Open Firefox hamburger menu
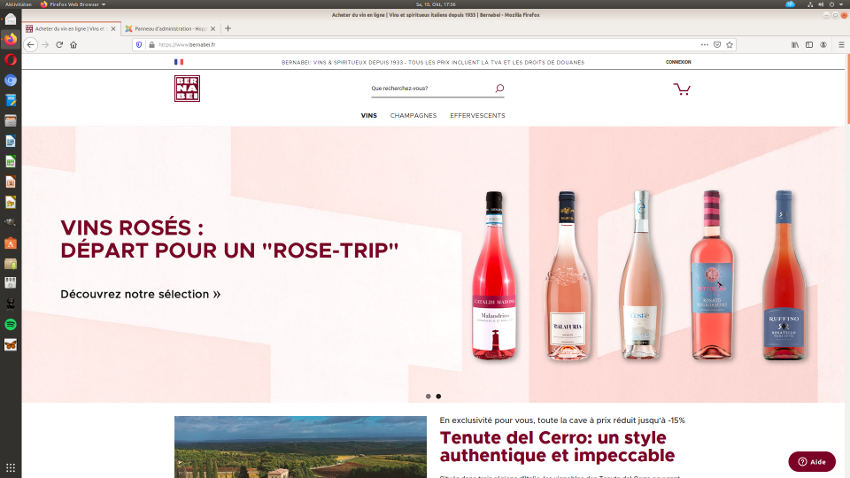 point(841,45)
